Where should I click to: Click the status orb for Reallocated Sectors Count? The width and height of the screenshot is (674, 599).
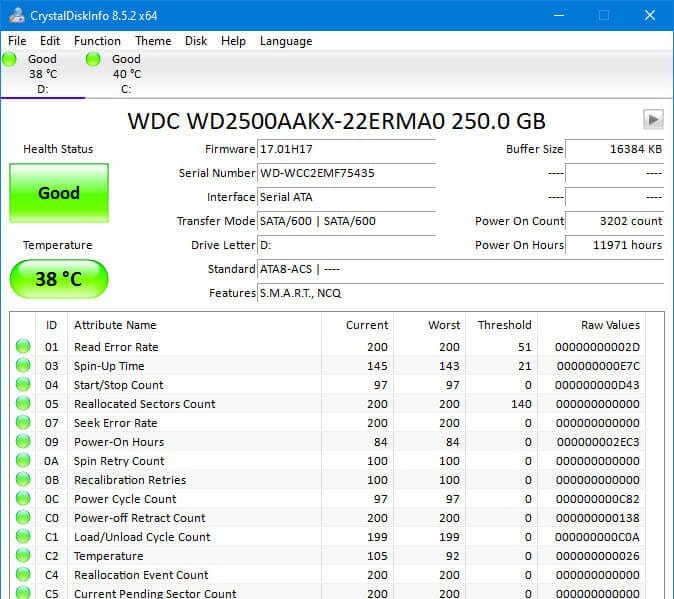pyautogui.click(x=23, y=403)
